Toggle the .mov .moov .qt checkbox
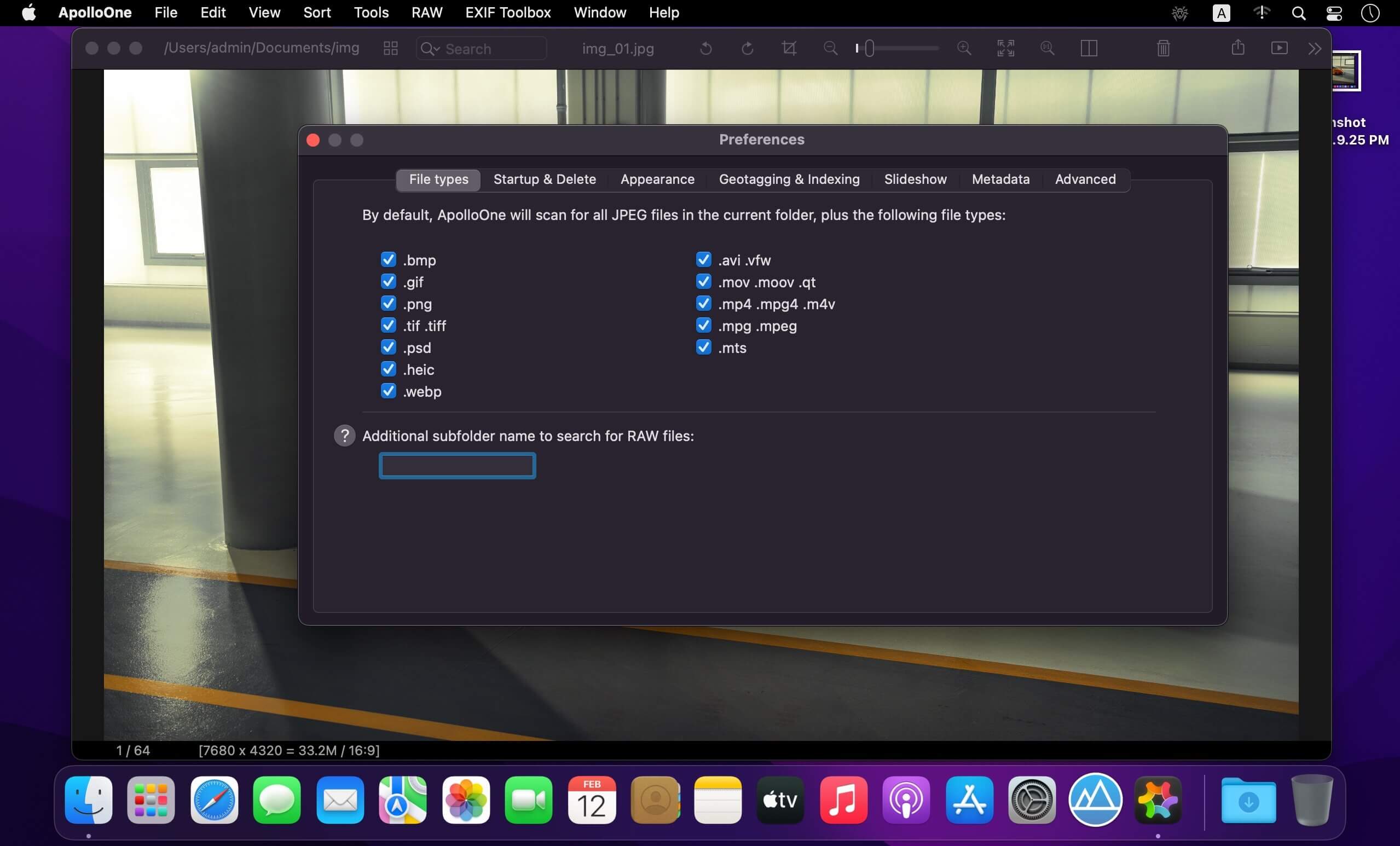Image resolution: width=1400 pixels, height=846 pixels. 703,282
